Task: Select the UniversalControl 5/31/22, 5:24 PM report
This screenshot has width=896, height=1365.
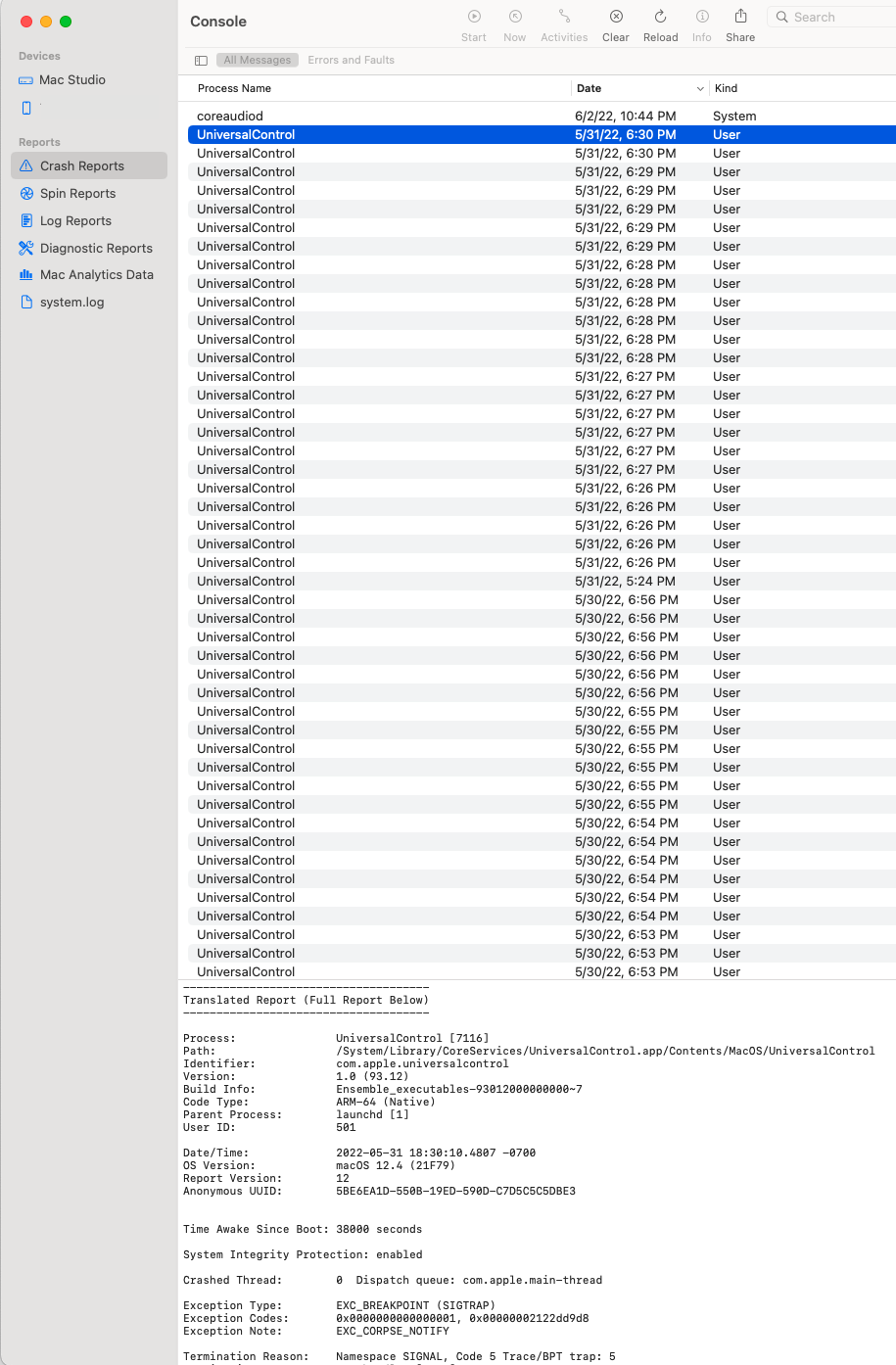Action: tap(542, 582)
